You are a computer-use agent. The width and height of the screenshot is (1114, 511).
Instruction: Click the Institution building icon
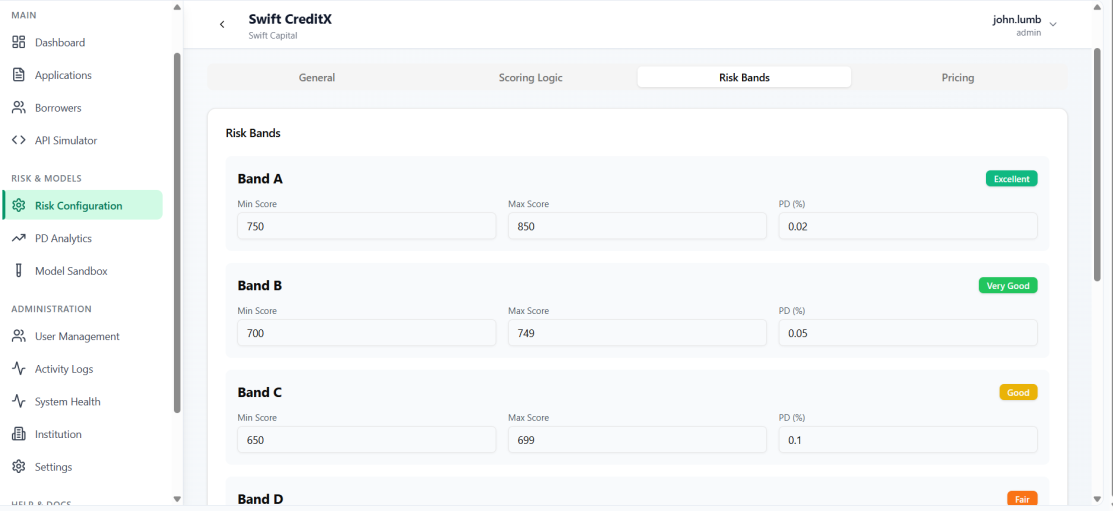[x=18, y=434]
